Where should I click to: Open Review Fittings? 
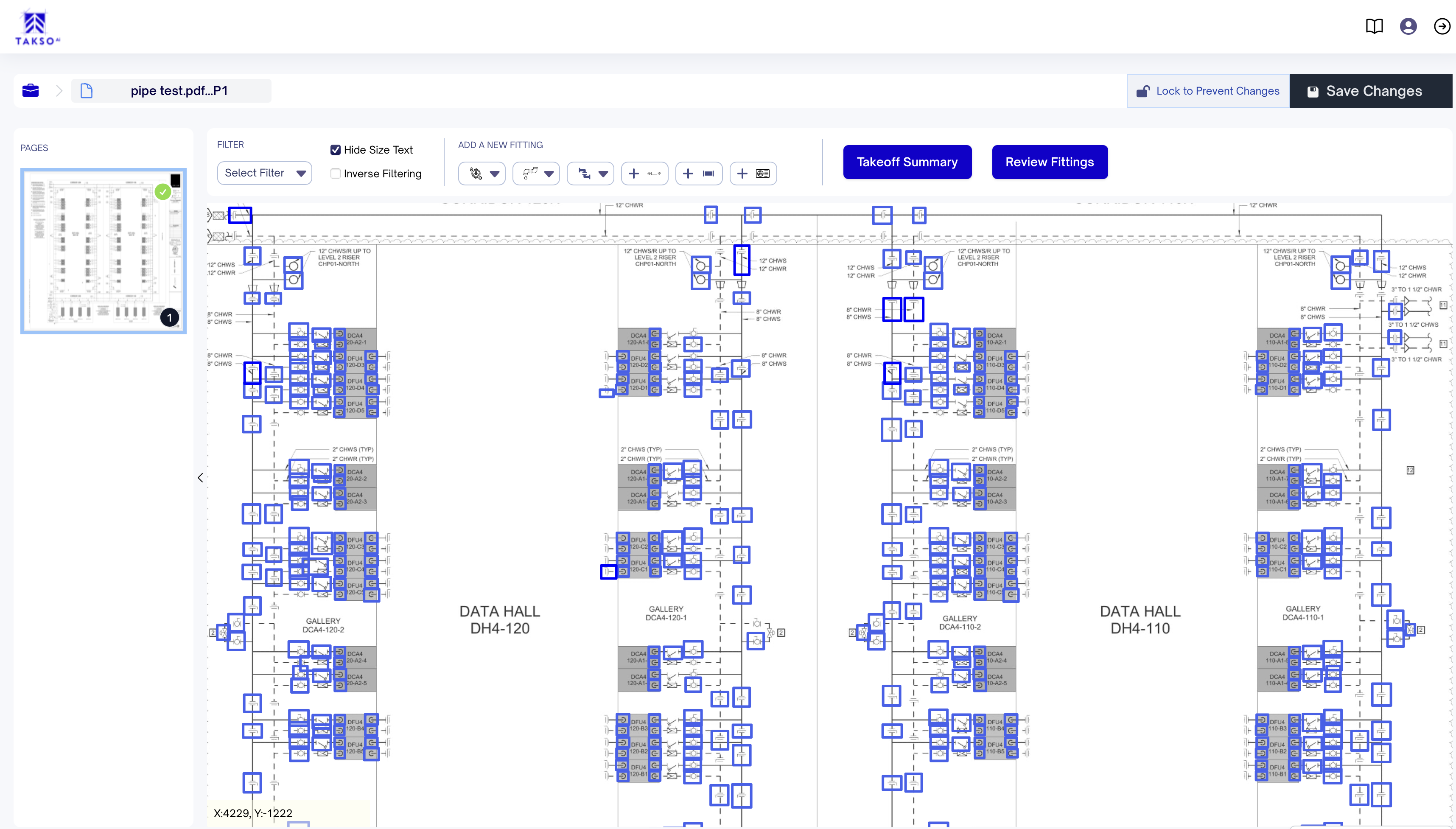pyautogui.click(x=1049, y=162)
